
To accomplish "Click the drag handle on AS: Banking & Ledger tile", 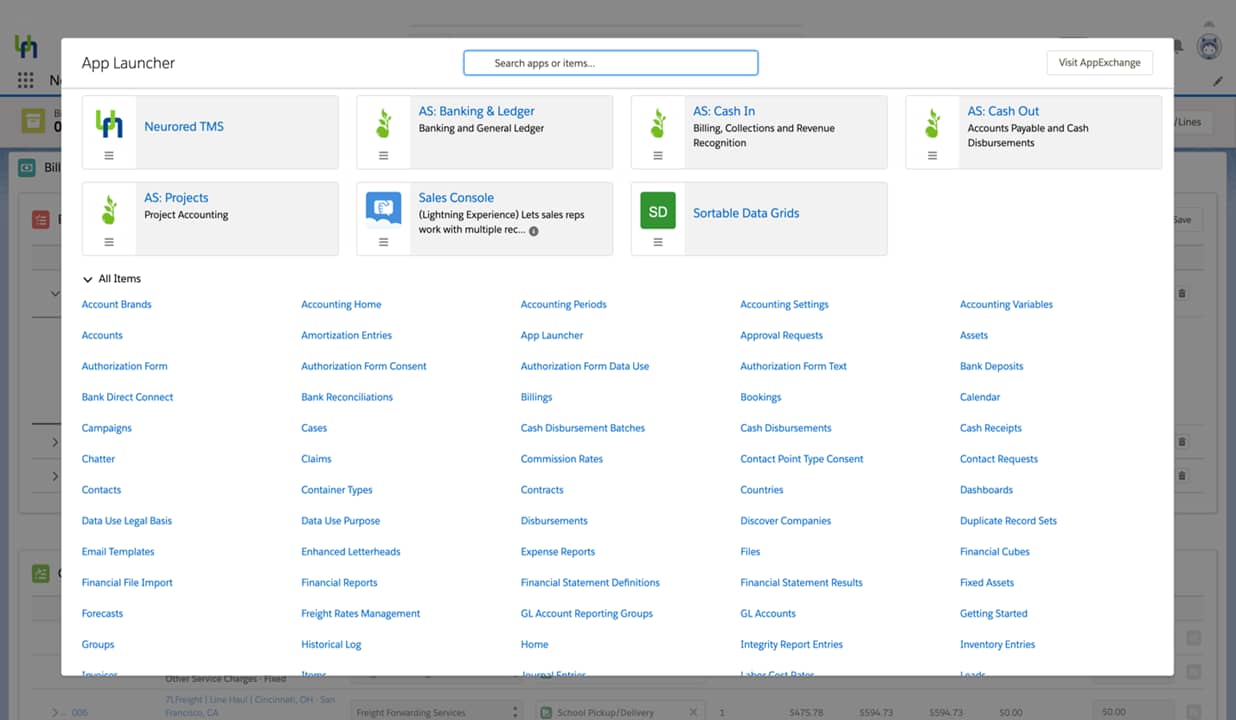I will (383, 156).
